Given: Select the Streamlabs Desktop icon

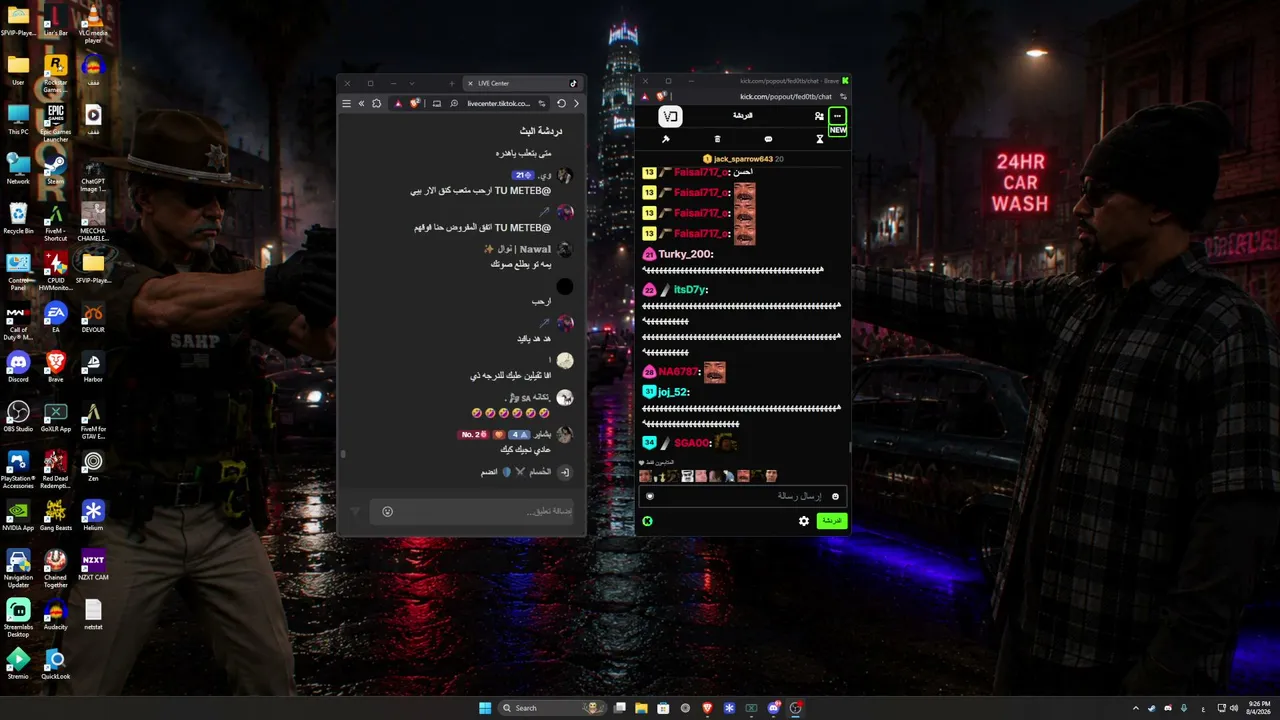Looking at the screenshot, I should 18,616.
